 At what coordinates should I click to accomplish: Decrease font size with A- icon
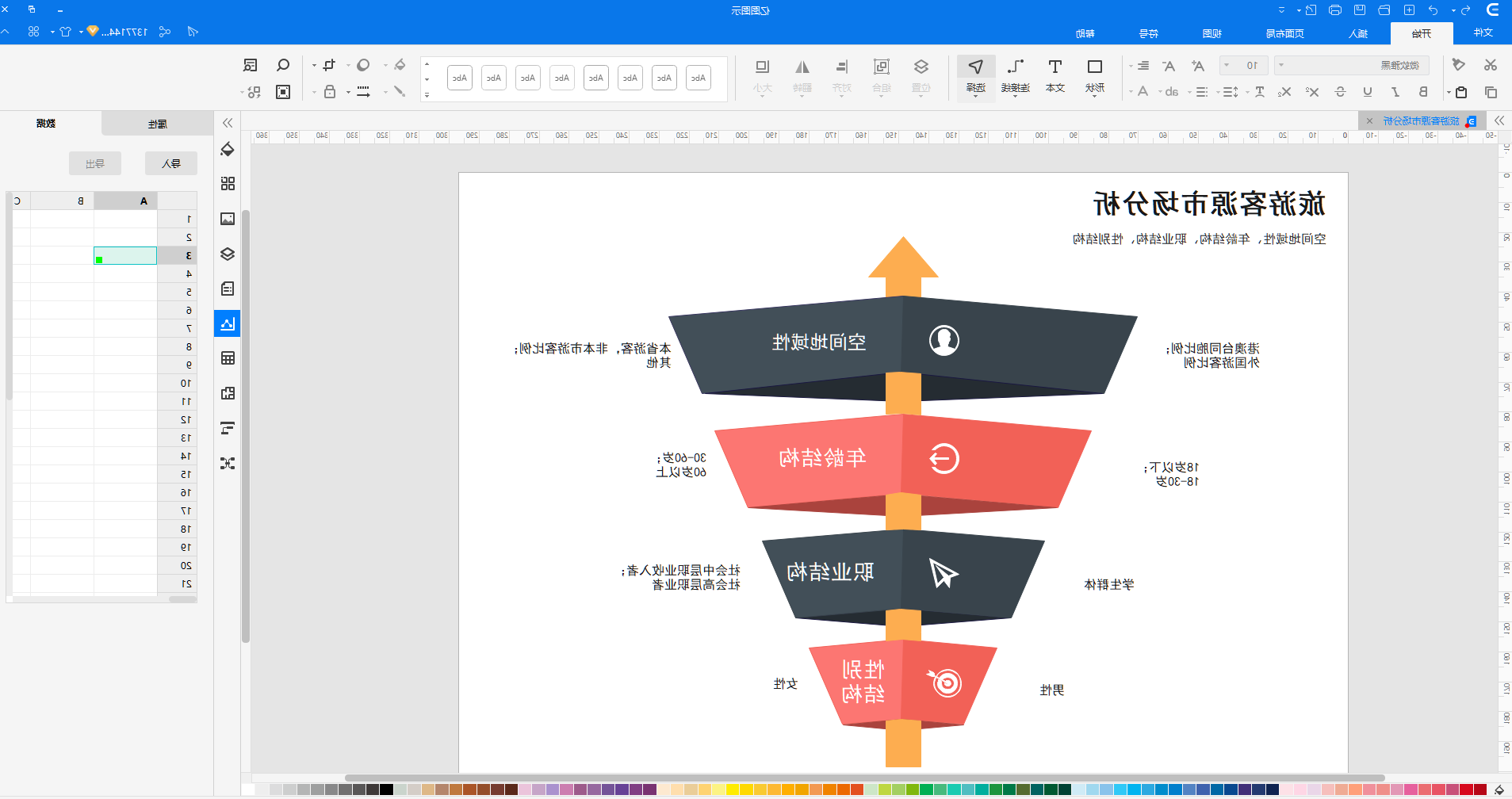1168,66
